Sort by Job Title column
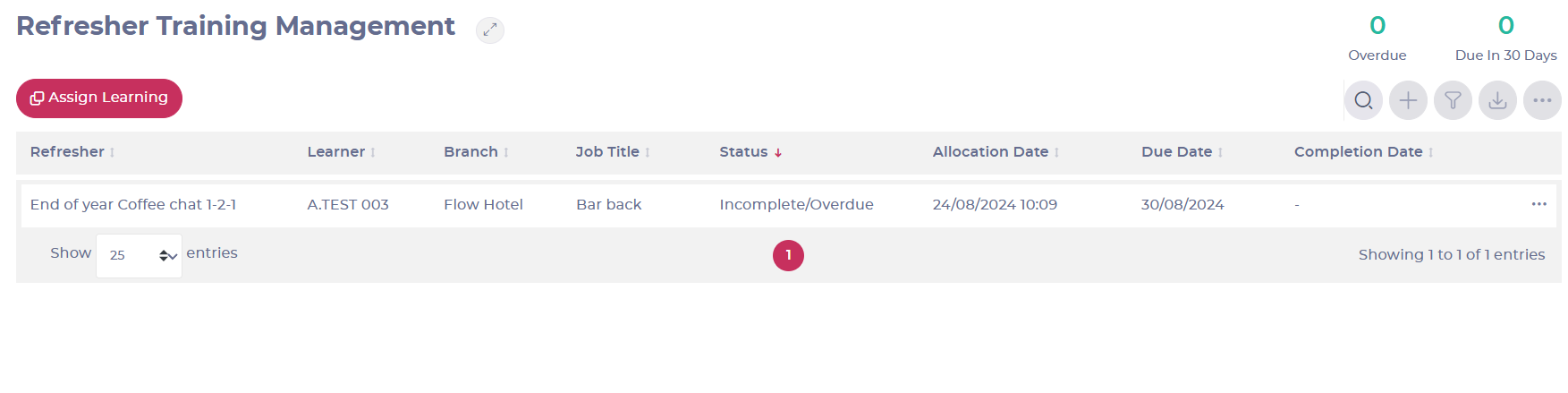1568x393 pixels. [x=613, y=152]
